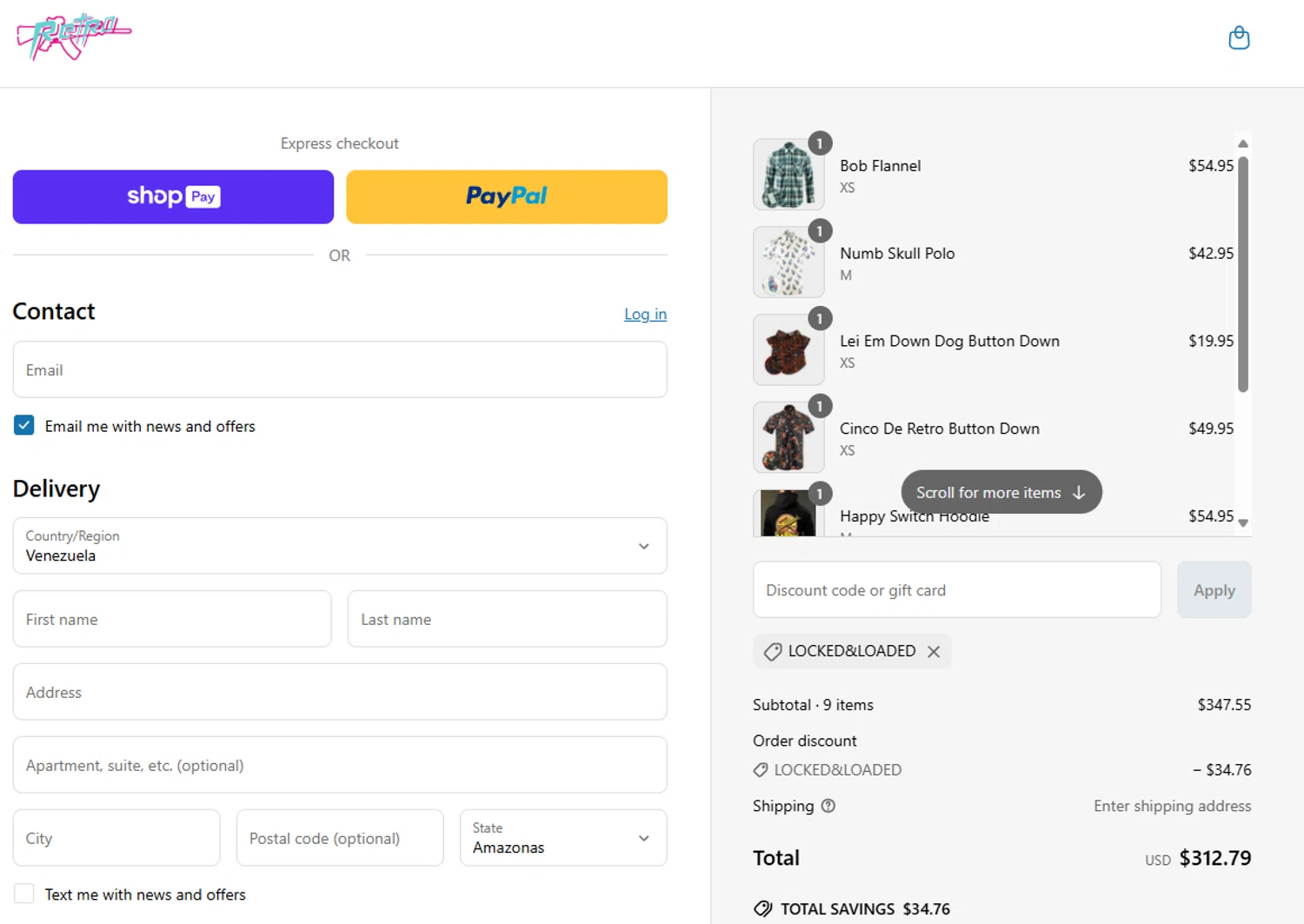Screen dimensions: 1304x924
Task: Click the Express checkout label
Action: tap(339, 143)
